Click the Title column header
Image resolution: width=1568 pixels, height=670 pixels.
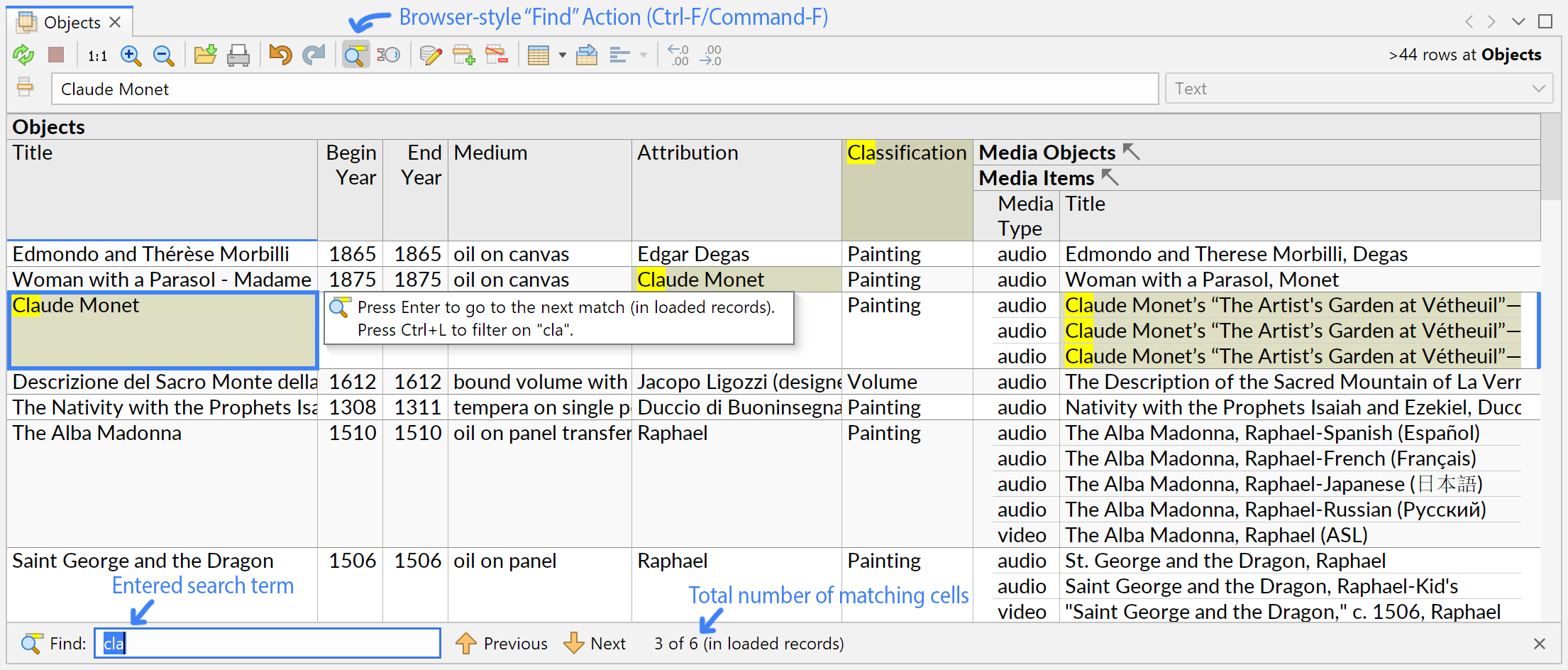pos(162,190)
